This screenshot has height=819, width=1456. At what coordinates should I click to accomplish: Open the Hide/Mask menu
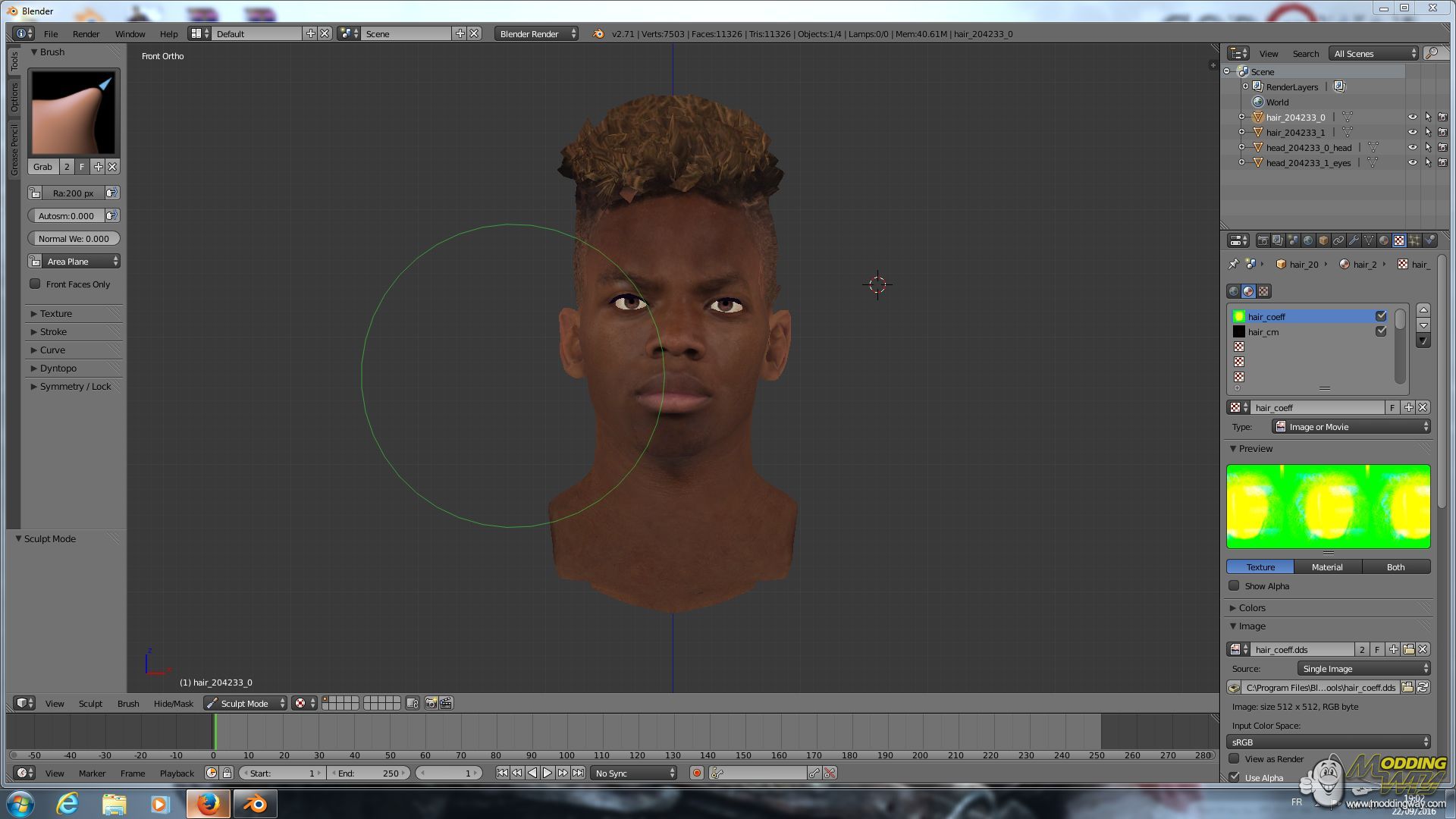173,704
